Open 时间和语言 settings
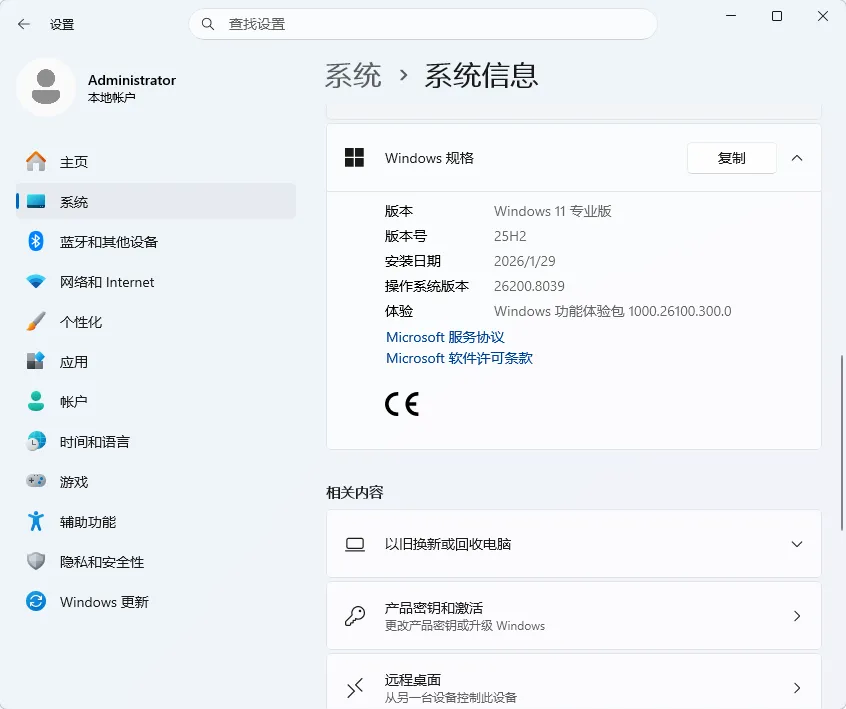The image size is (846, 709). [155, 441]
